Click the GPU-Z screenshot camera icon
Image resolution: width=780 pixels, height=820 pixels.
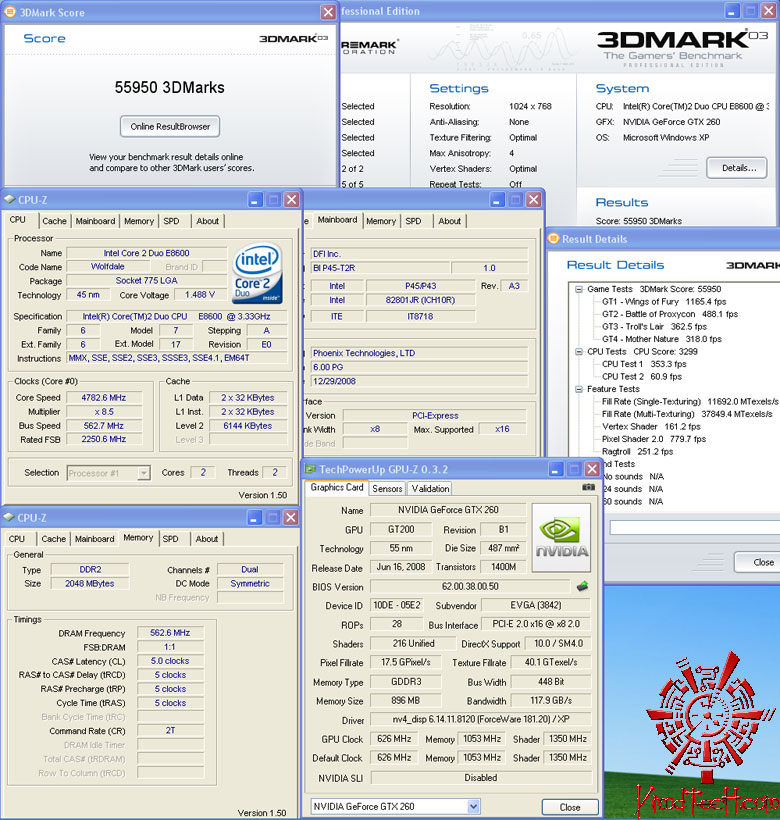pos(588,487)
